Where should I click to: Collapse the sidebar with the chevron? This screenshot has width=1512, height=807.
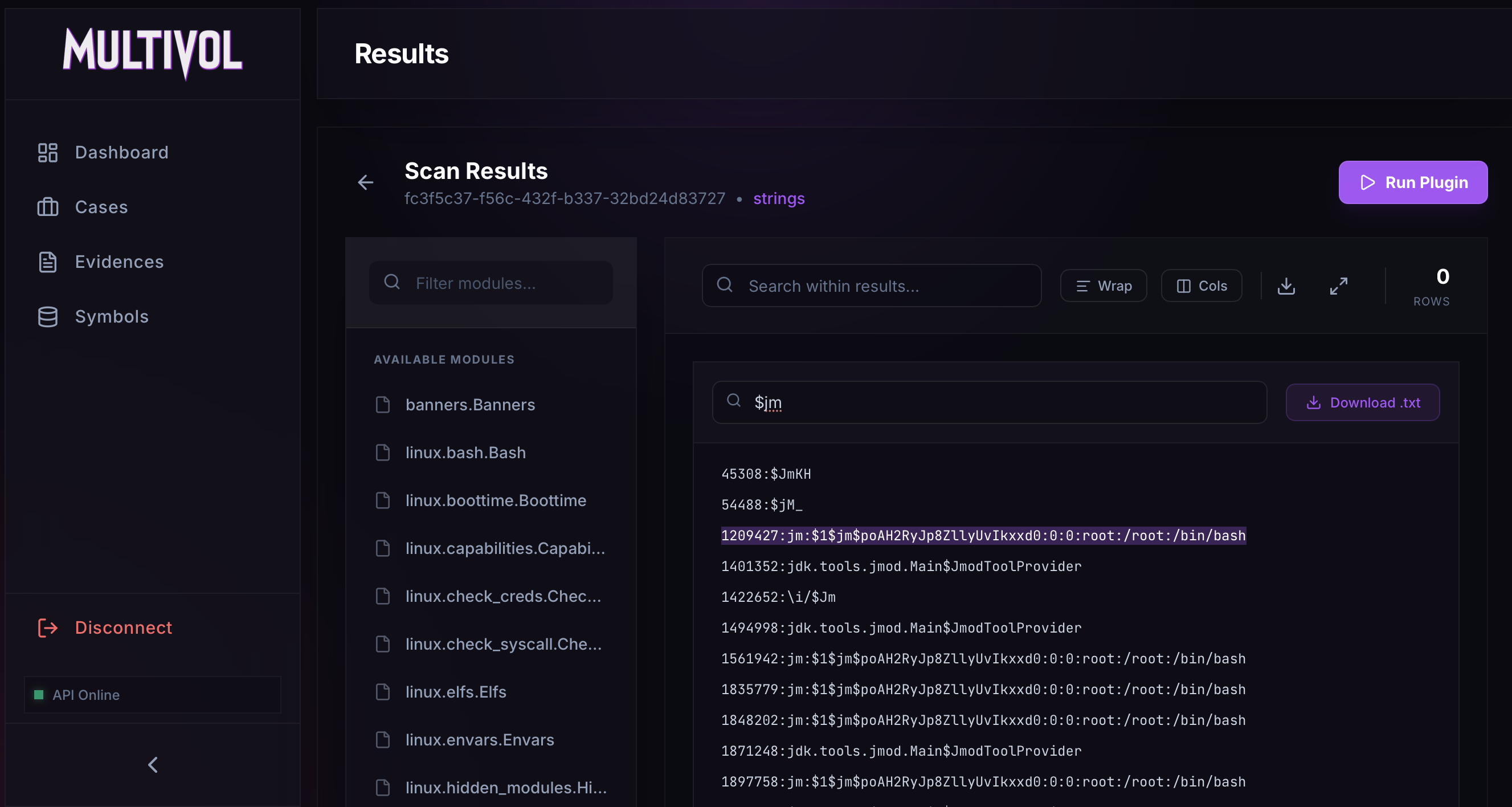(x=153, y=764)
